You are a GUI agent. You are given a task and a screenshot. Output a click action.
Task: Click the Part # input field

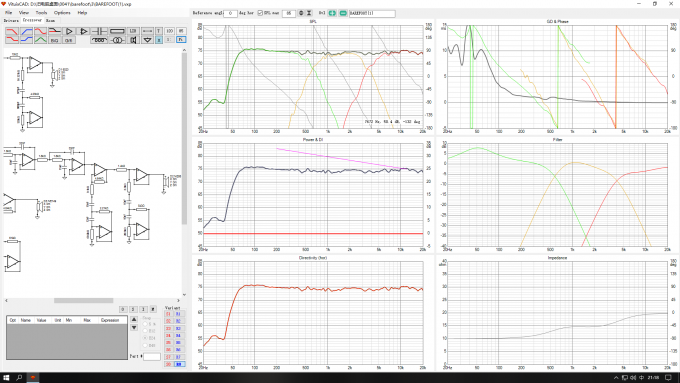point(152,357)
